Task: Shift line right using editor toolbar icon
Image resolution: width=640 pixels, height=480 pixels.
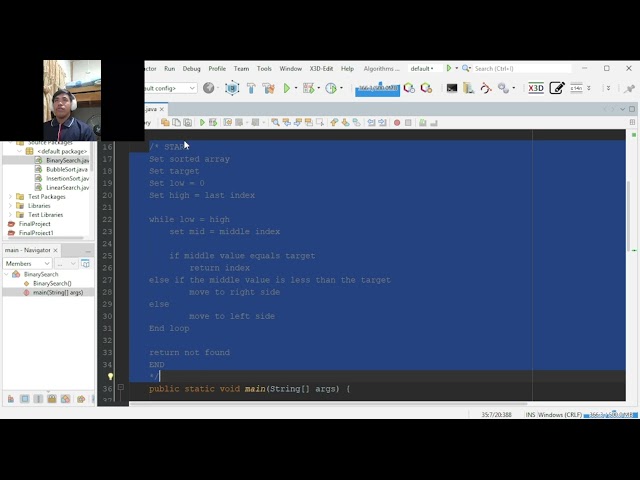Action: click(x=382, y=122)
